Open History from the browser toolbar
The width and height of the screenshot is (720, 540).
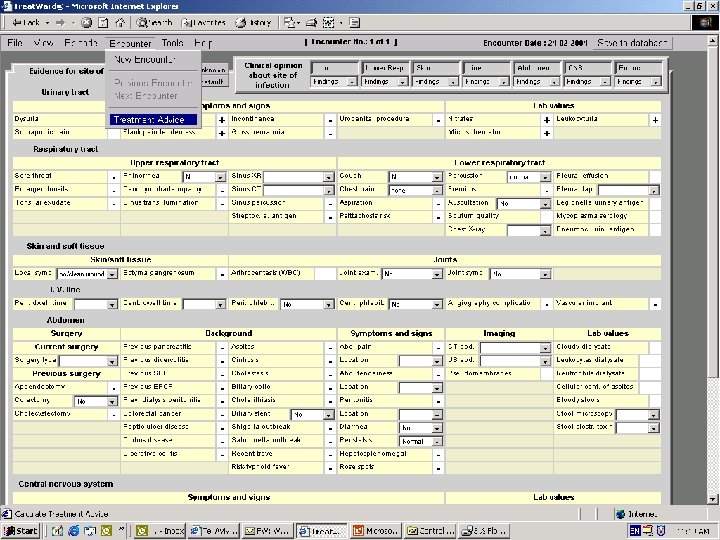pos(254,22)
